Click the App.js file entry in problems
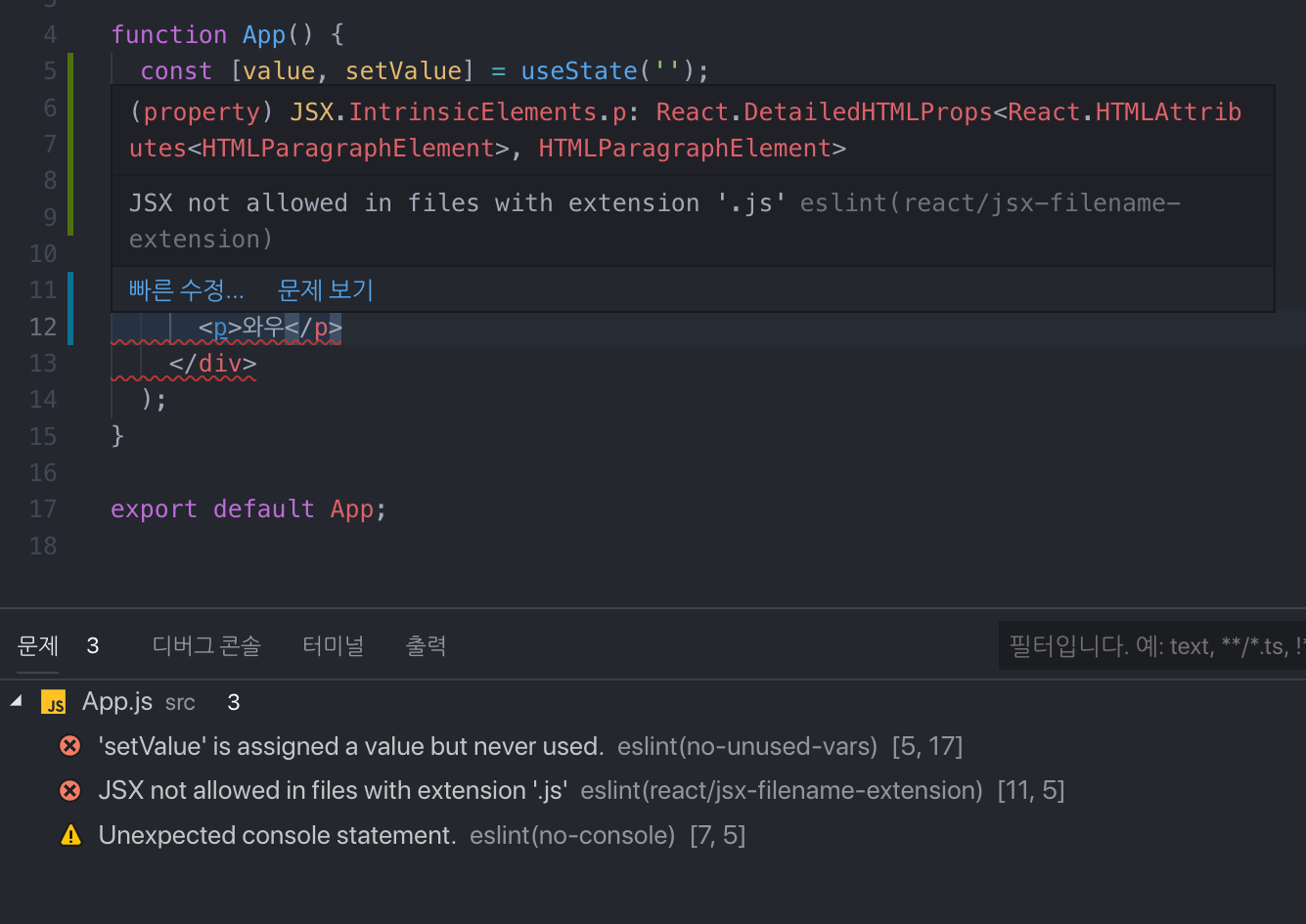Screen dimensions: 1306x924 click(x=117, y=702)
